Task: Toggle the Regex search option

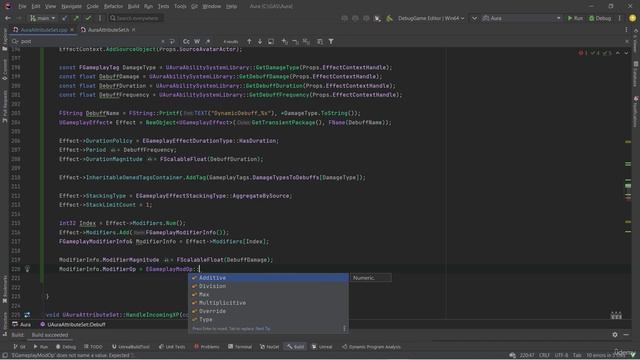Action: click(208, 41)
